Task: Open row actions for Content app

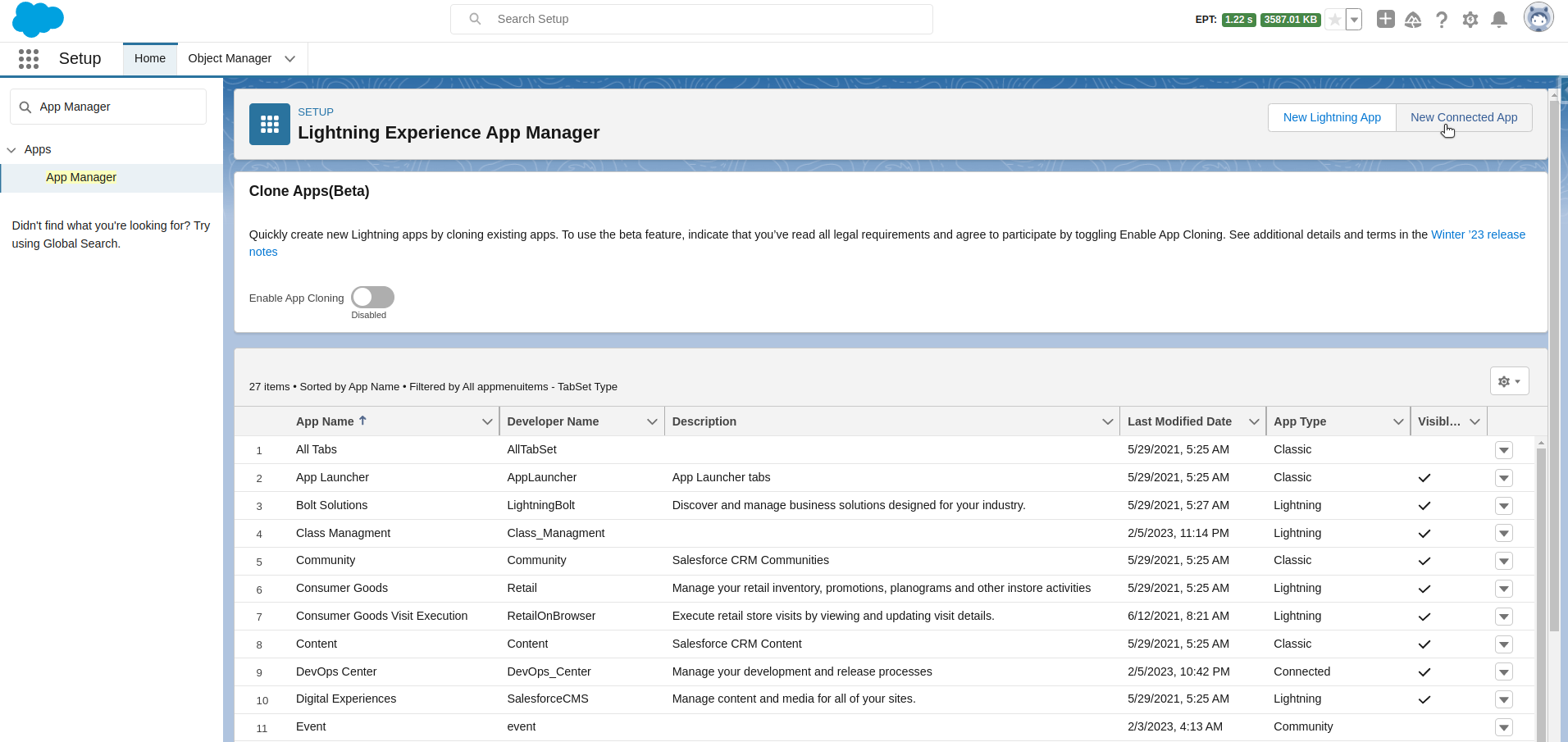Action: [x=1504, y=644]
